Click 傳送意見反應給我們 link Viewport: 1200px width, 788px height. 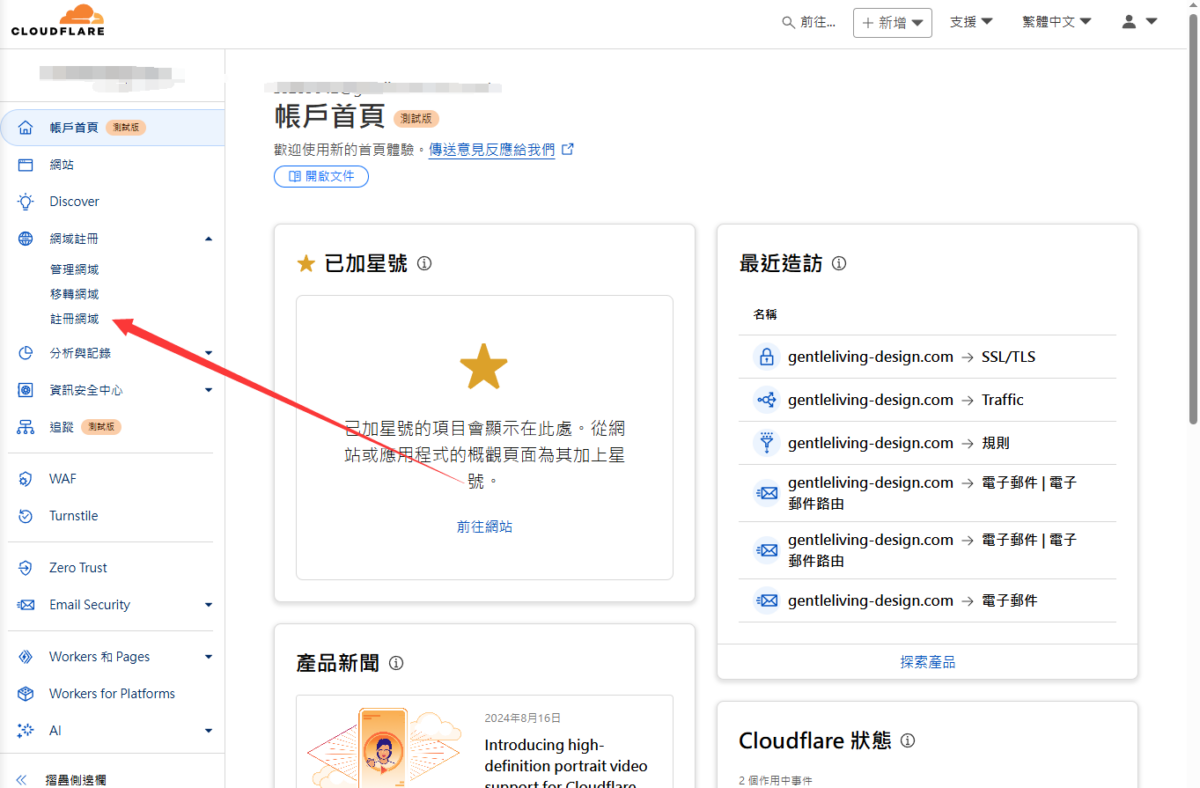(492, 150)
